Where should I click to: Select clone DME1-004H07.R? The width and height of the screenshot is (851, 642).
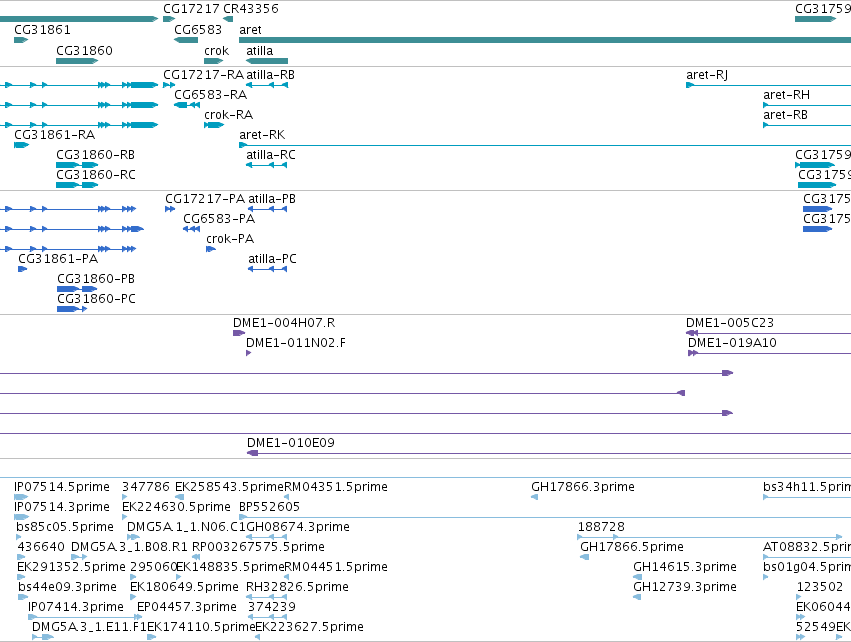[284, 323]
